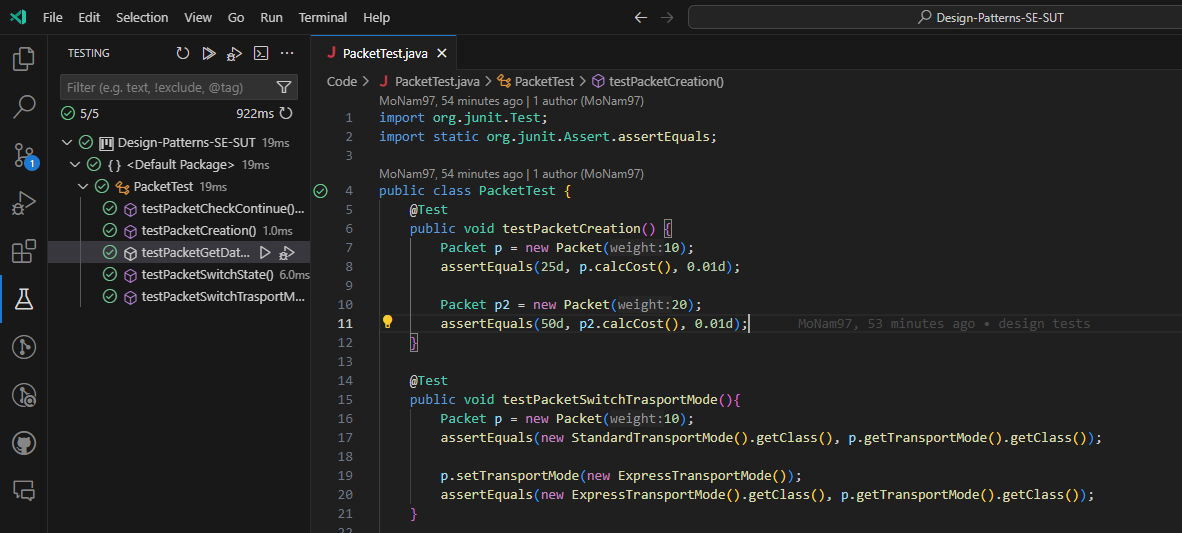This screenshot has width=1182, height=533.
Task: Select the Testing flask icon
Action: click(24, 299)
